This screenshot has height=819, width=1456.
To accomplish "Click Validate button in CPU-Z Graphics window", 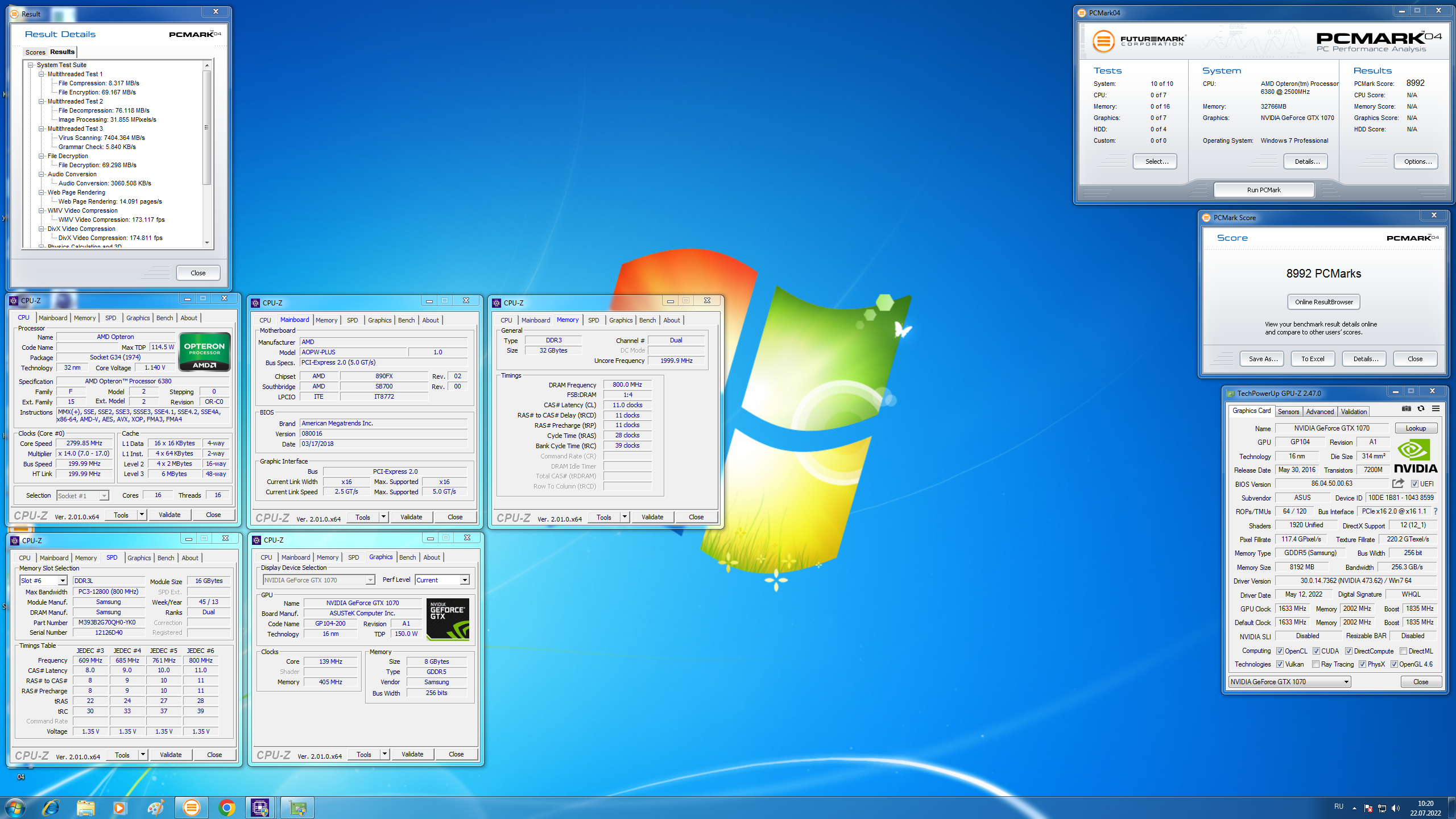I will (x=412, y=754).
